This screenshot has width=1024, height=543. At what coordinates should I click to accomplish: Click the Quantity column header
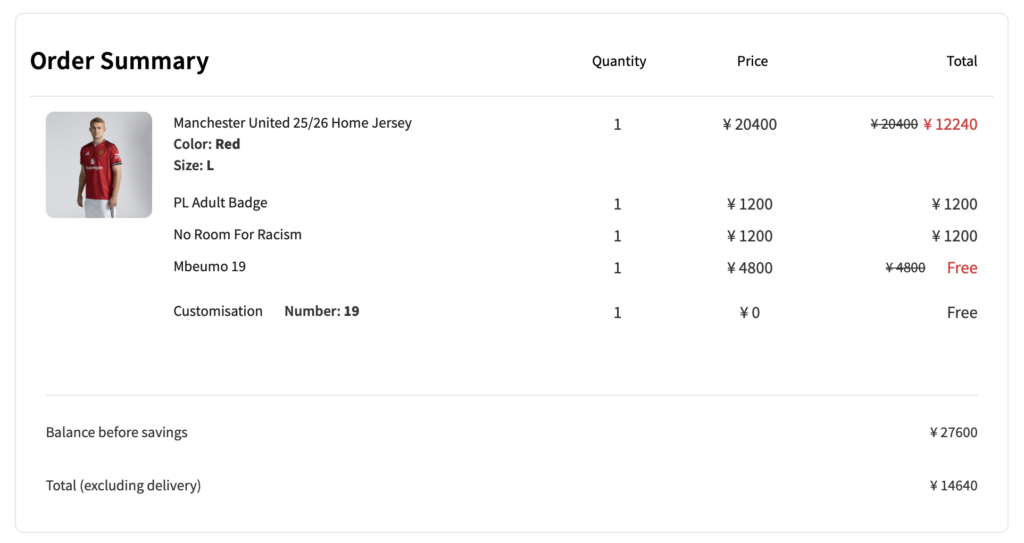(619, 61)
